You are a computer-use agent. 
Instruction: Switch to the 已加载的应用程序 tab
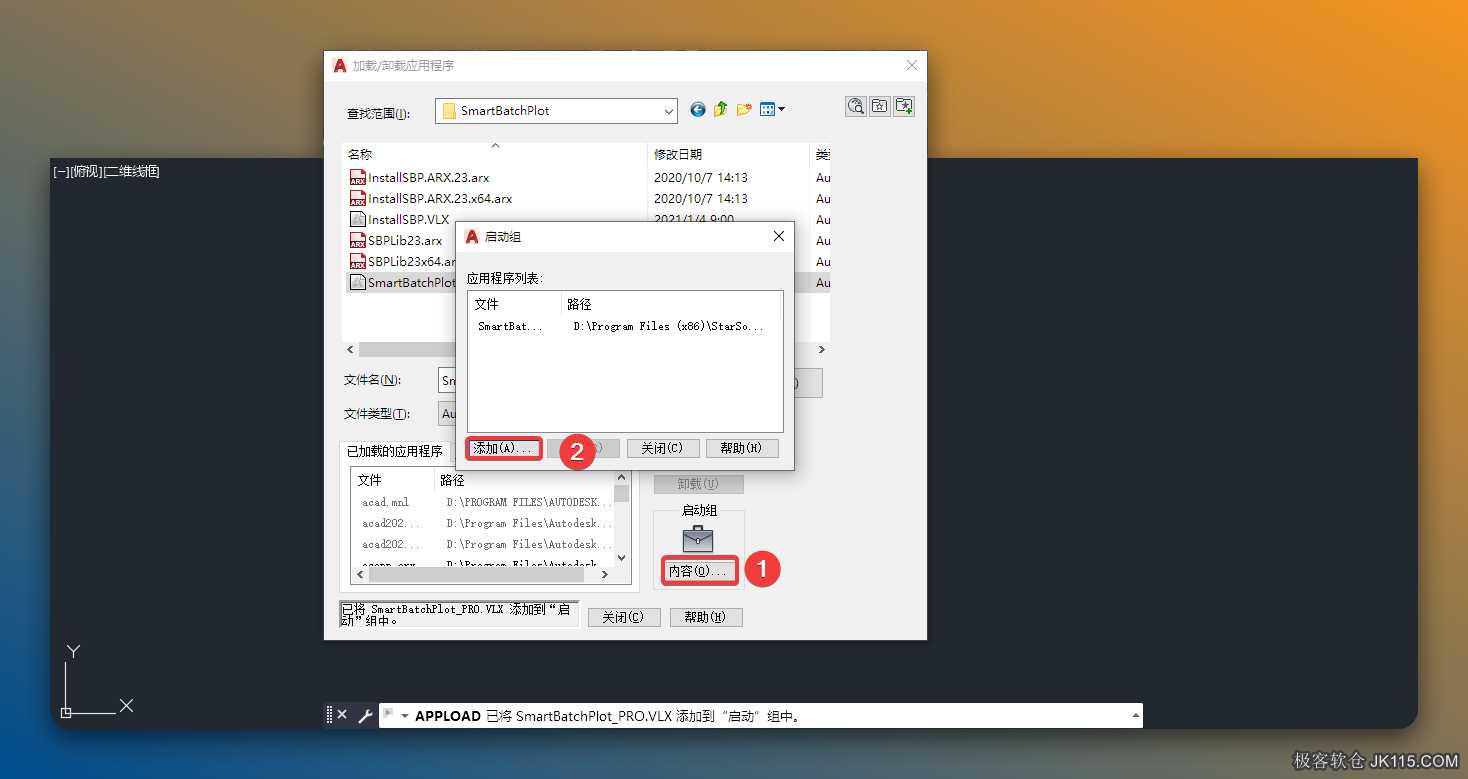[x=395, y=451]
